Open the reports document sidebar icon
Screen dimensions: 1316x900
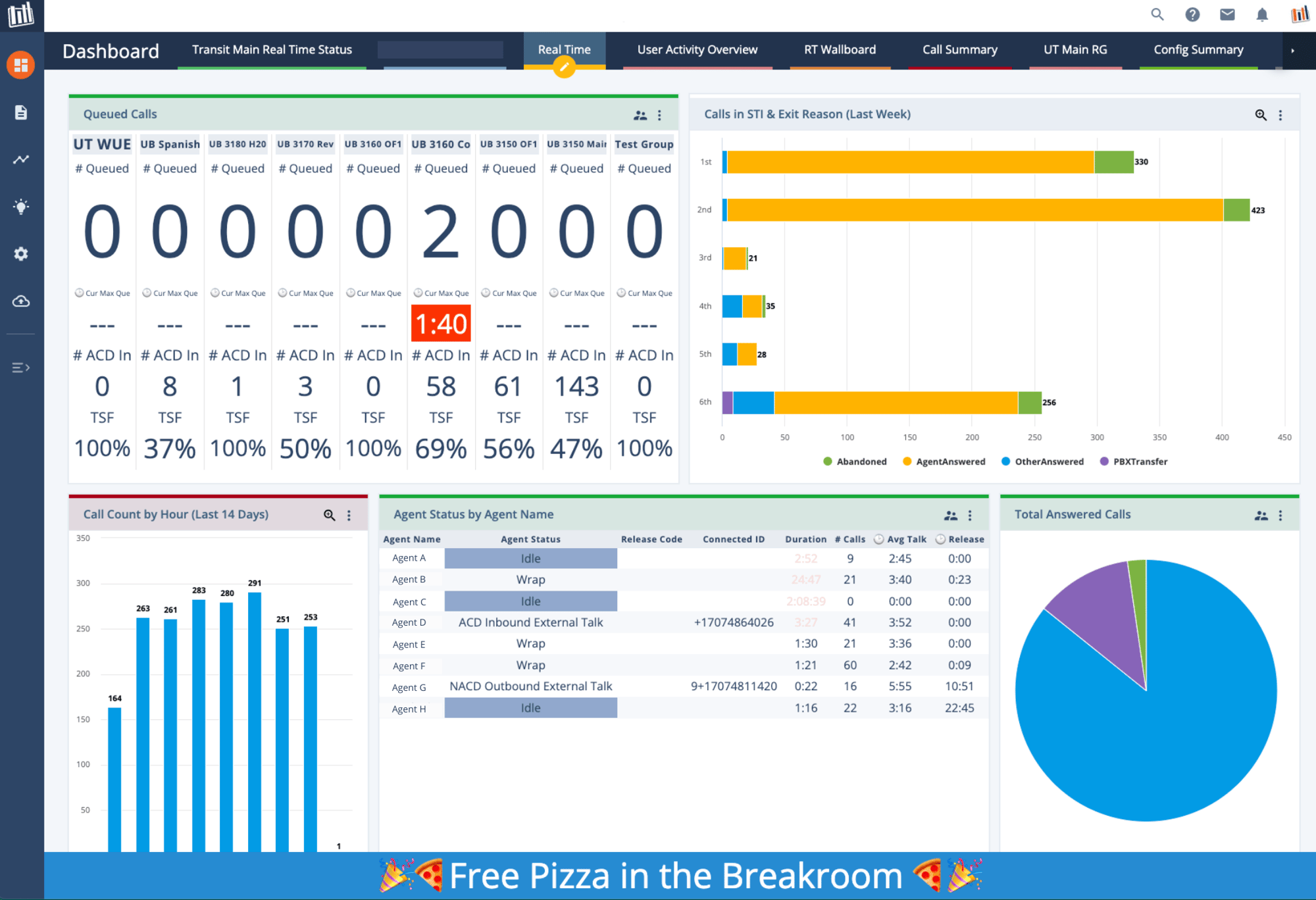(21, 113)
